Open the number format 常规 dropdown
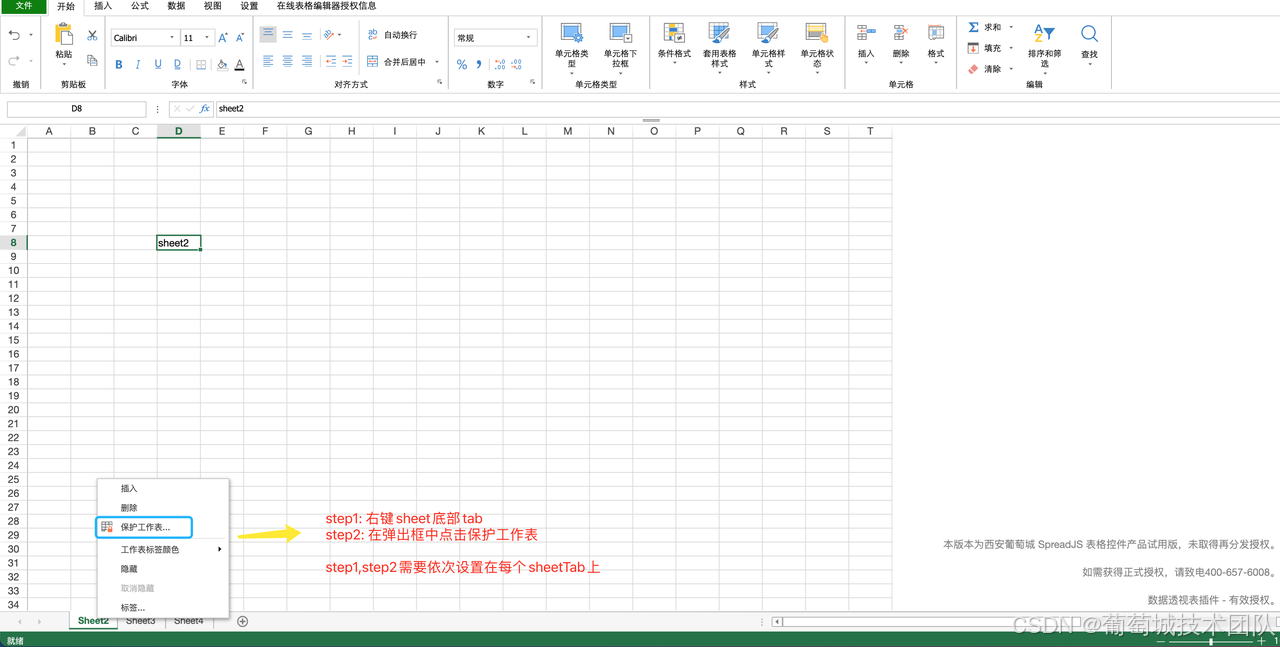 (x=494, y=38)
